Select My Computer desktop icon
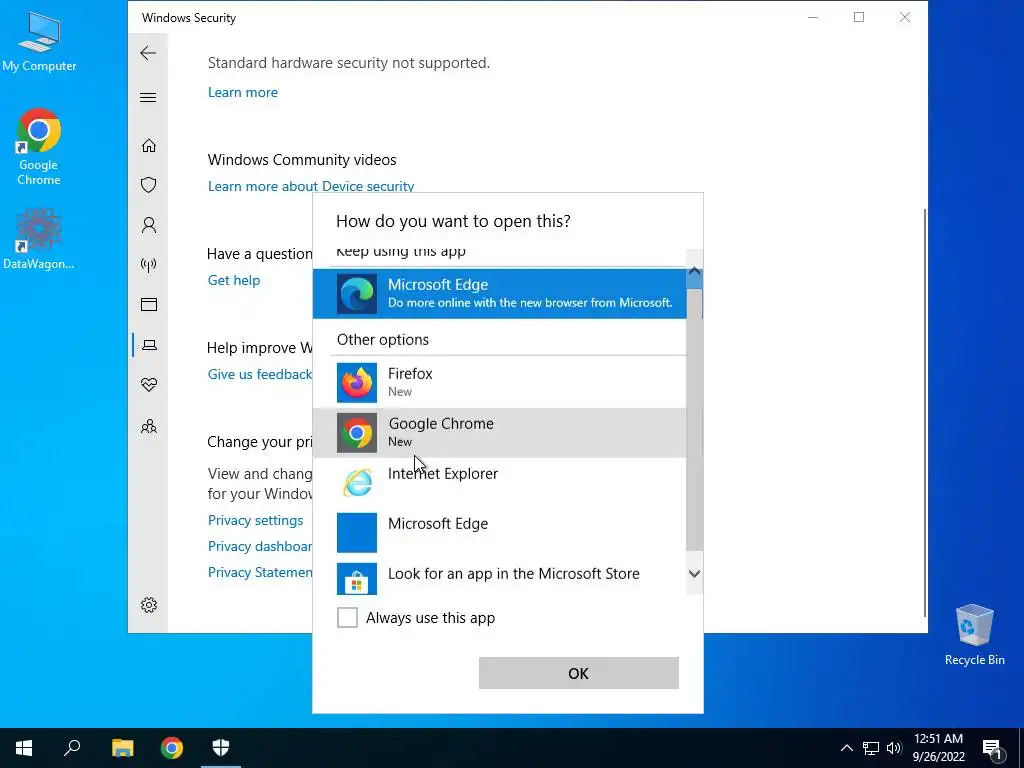This screenshot has width=1024, height=768. point(39,41)
